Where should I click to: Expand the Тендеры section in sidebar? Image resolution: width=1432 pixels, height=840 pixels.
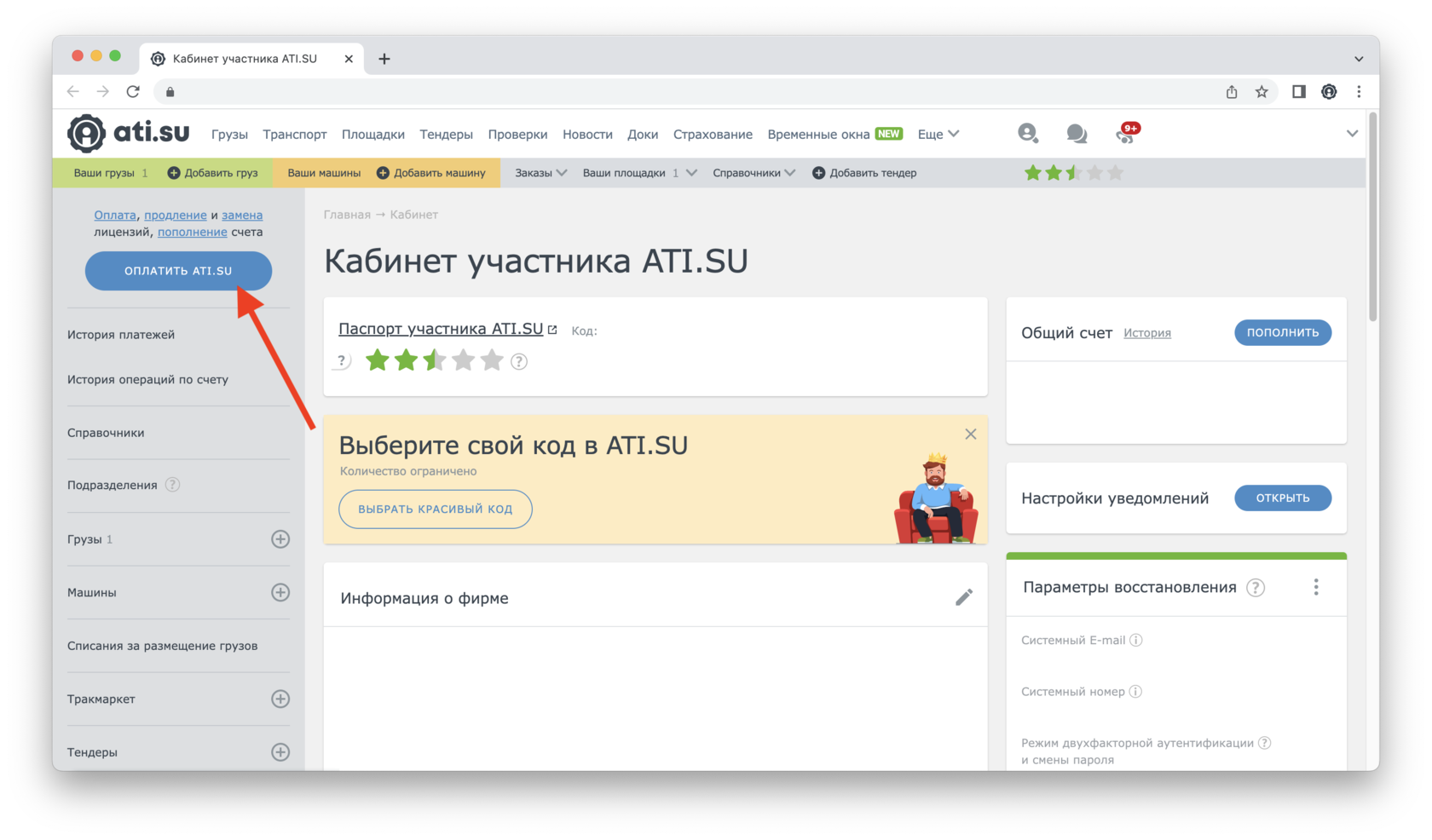(280, 752)
